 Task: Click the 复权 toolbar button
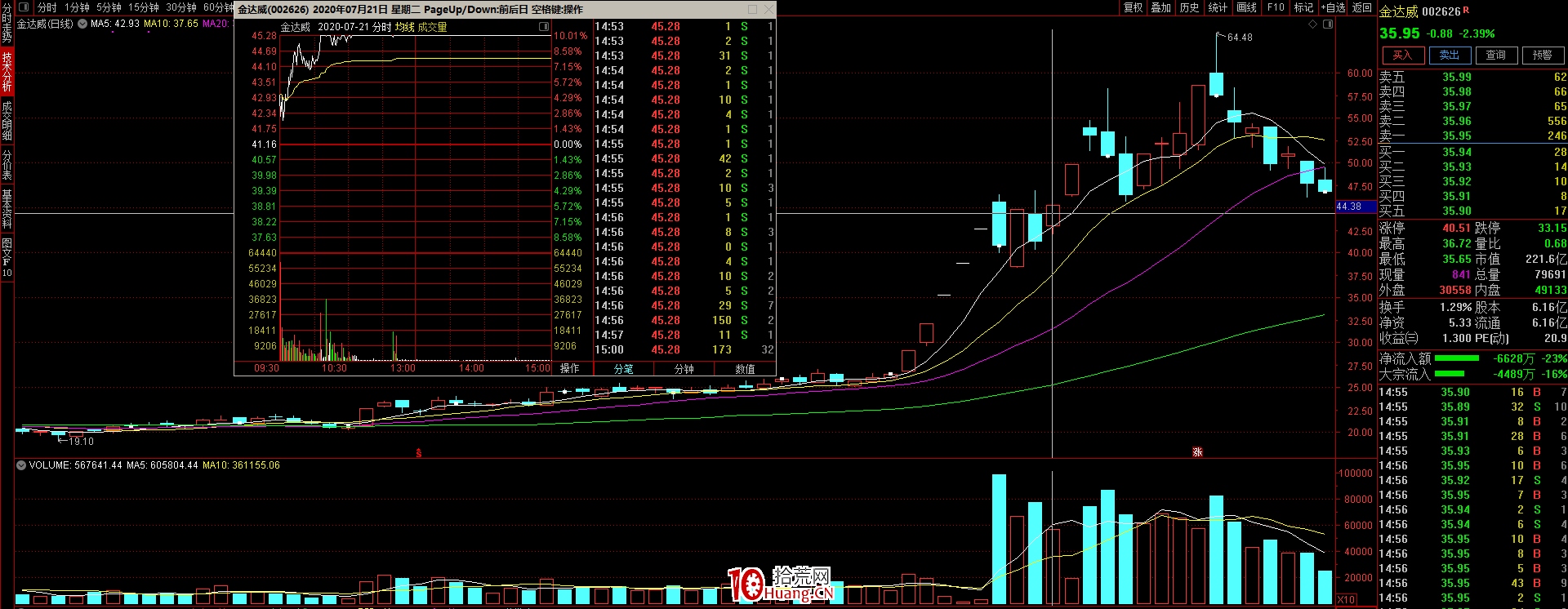pyautogui.click(x=1134, y=7)
